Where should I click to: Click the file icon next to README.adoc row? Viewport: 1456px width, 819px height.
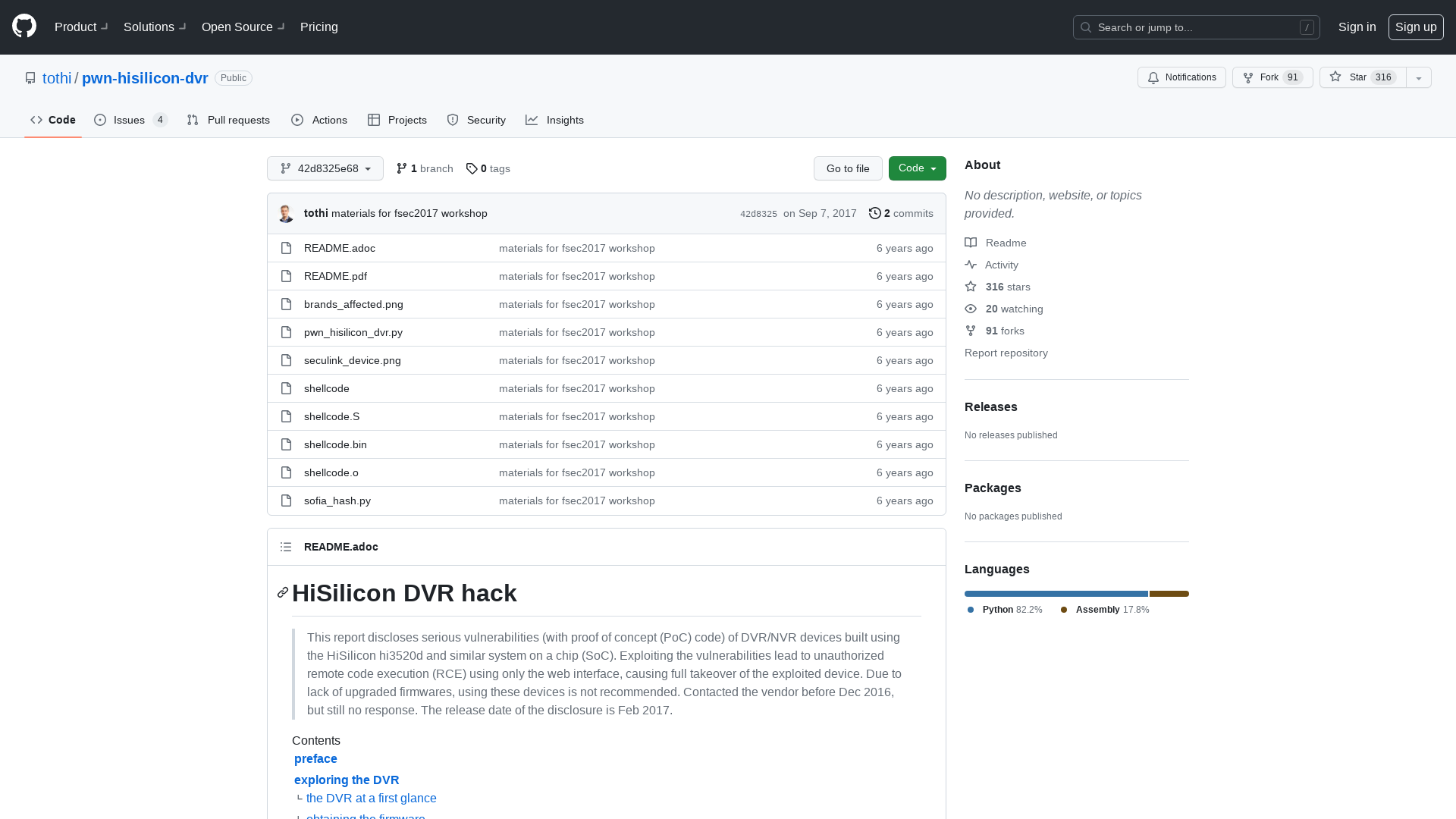286,248
